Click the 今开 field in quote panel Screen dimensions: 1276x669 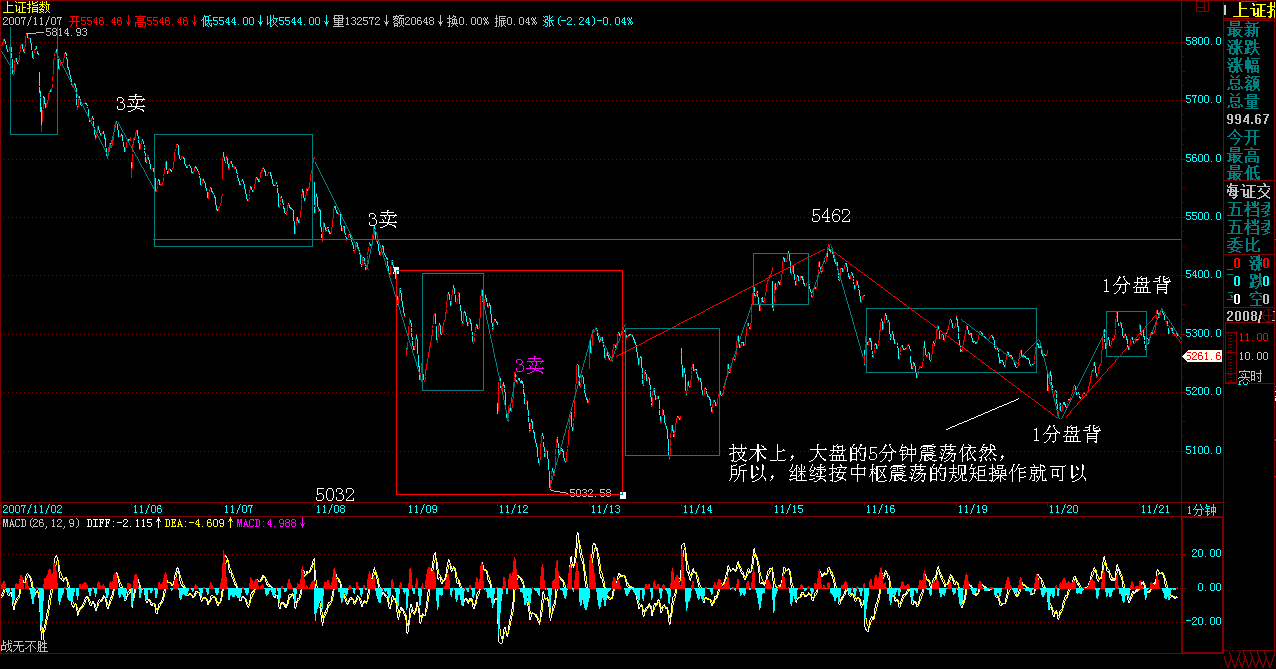coord(1244,137)
